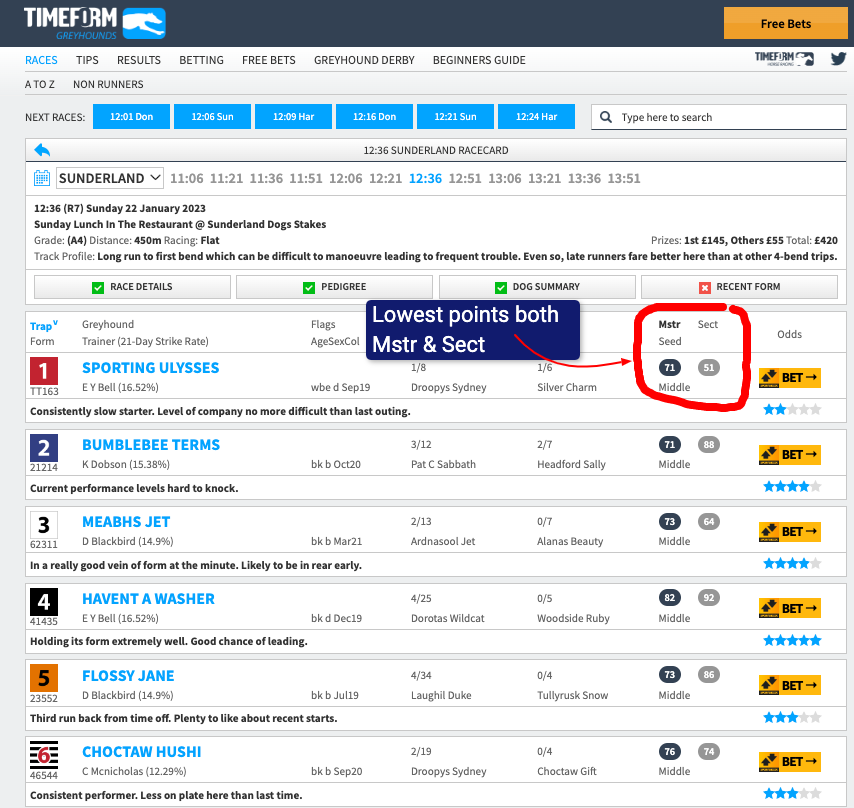Toggle the Race Details checkbox
This screenshot has width=854, height=808.
tap(98, 287)
